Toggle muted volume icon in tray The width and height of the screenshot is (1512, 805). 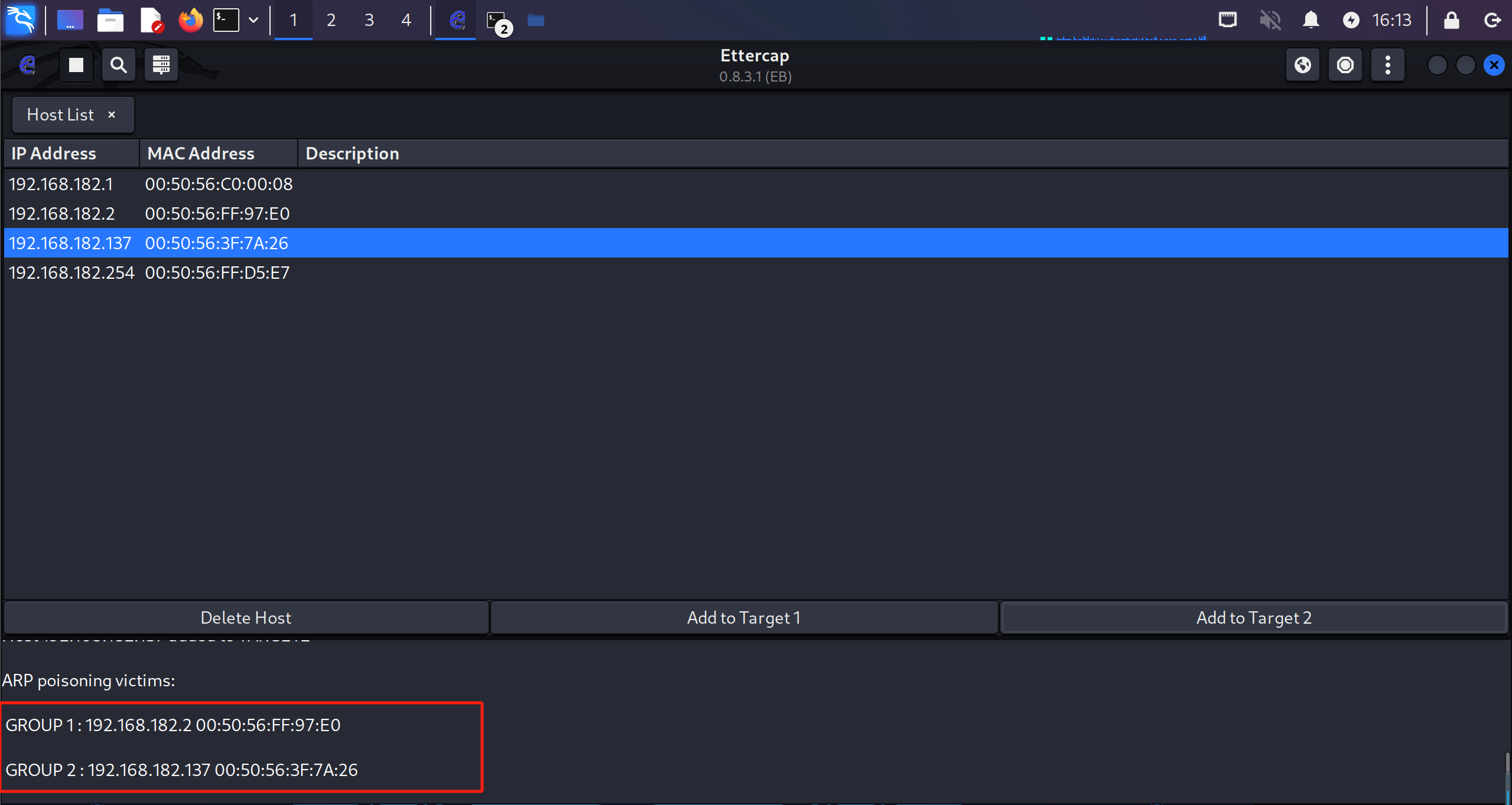(x=1270, y=20)
